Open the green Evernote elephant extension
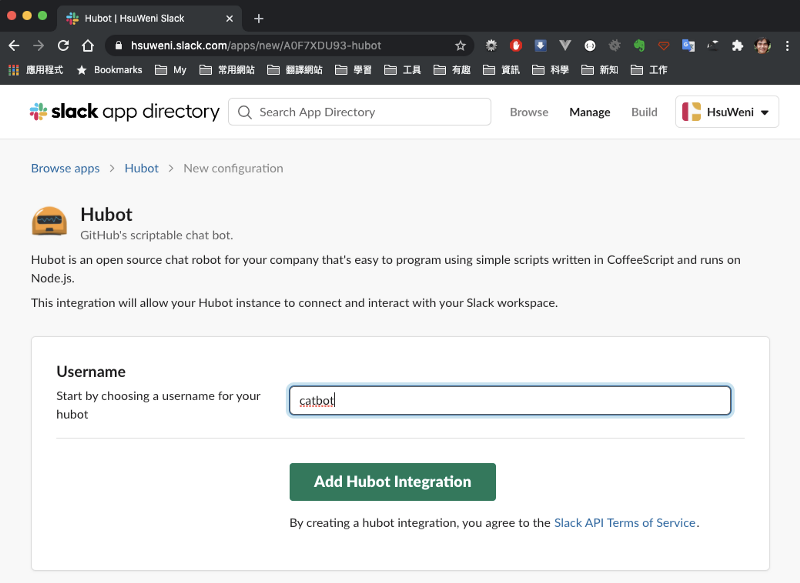Screen dimensions: 800x583 (x=639, y=45)
